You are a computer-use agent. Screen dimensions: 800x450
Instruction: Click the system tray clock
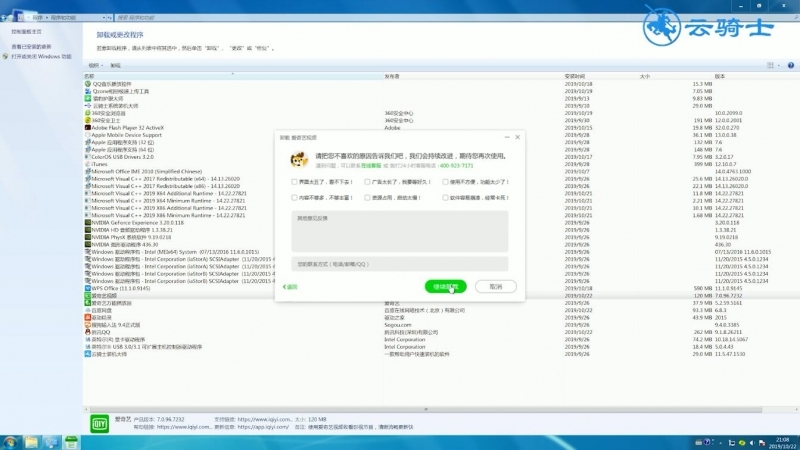coord(782,442)
